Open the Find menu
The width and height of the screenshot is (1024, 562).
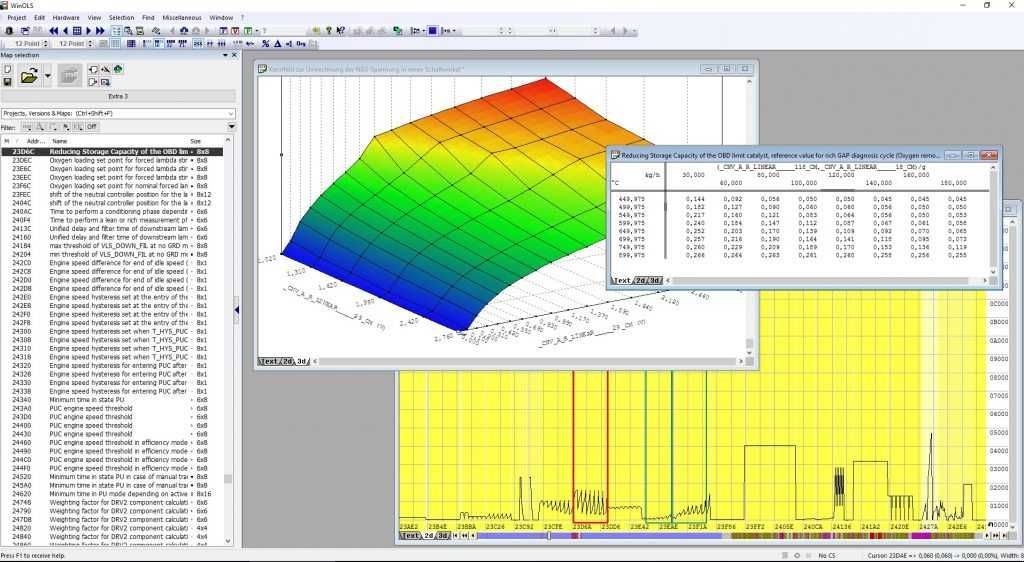148,18
